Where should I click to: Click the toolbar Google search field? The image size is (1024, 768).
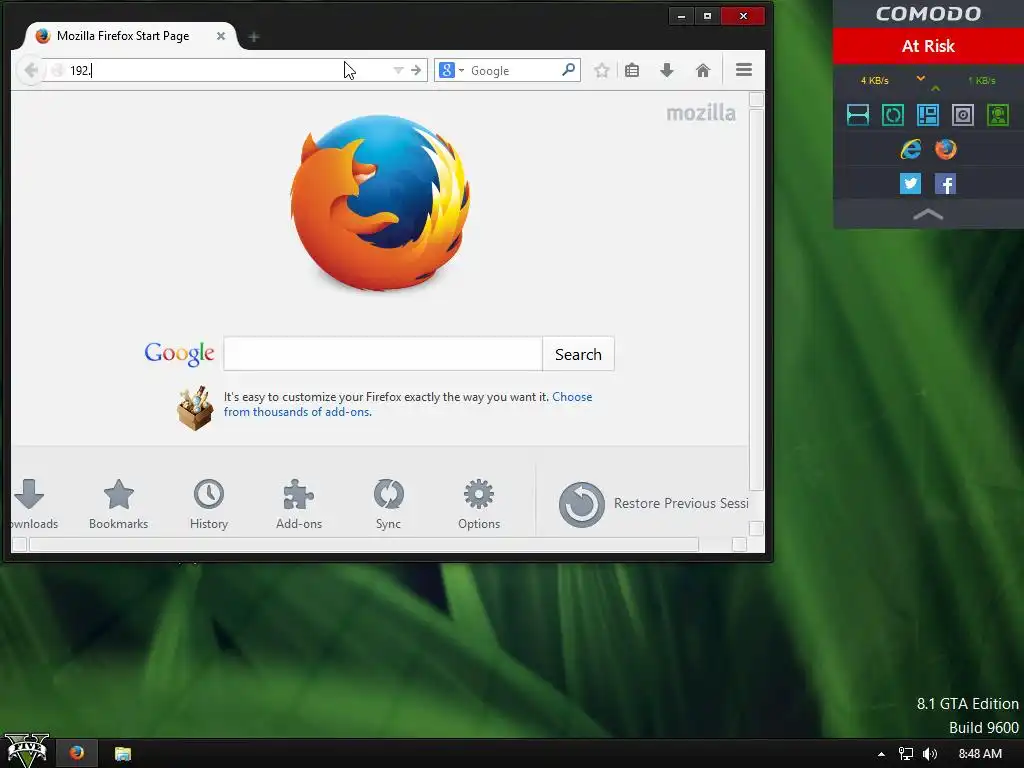(x=513, y=71)
